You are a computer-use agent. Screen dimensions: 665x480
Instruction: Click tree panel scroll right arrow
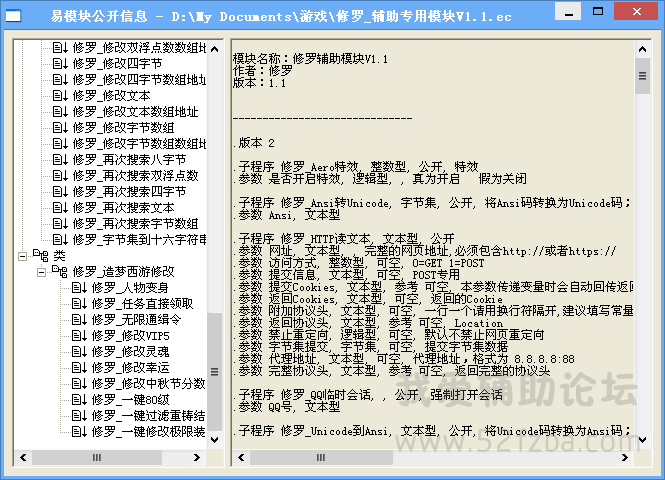tap(196, 458)
